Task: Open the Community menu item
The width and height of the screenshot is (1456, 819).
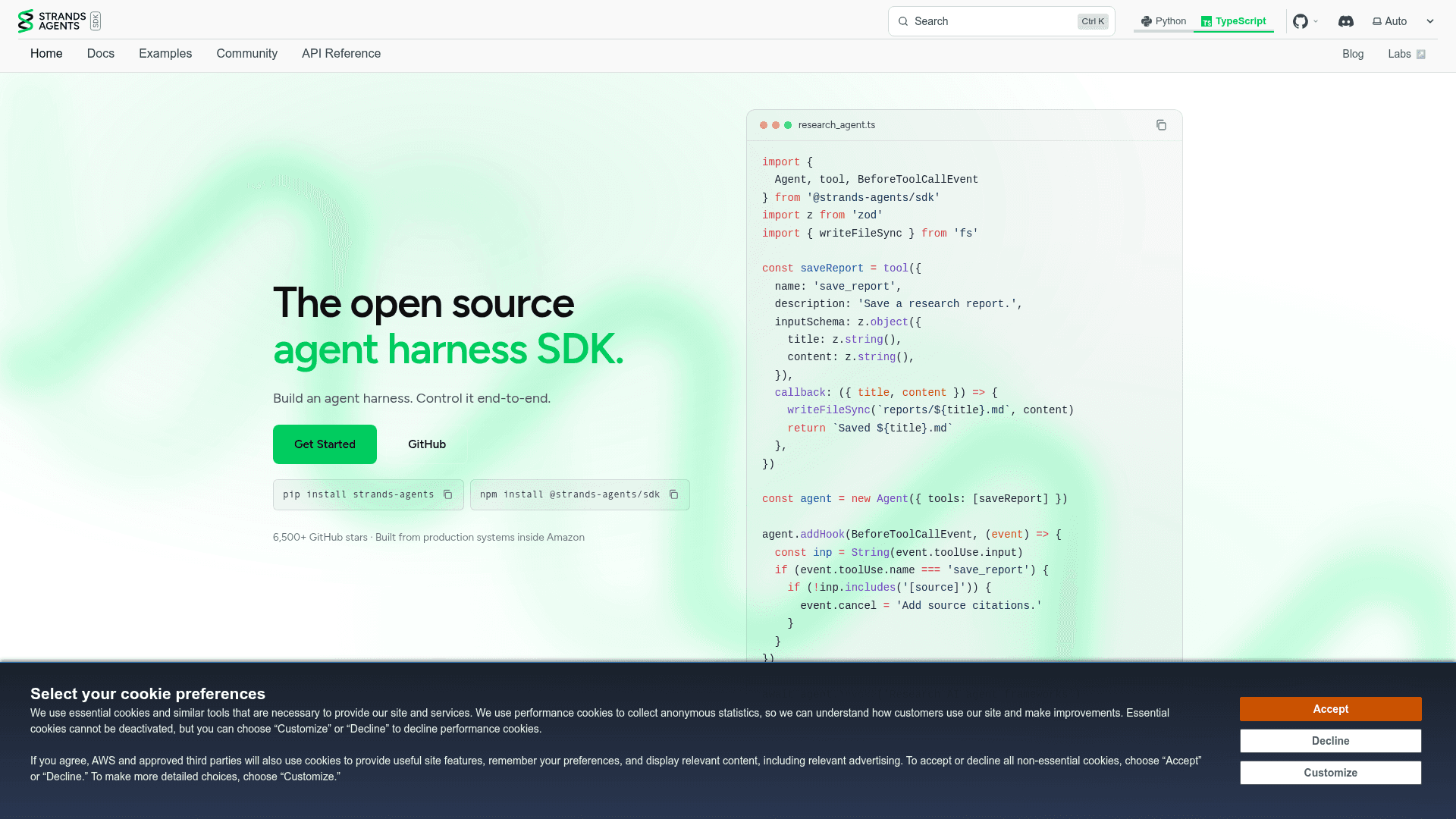Action: point(247,54)
